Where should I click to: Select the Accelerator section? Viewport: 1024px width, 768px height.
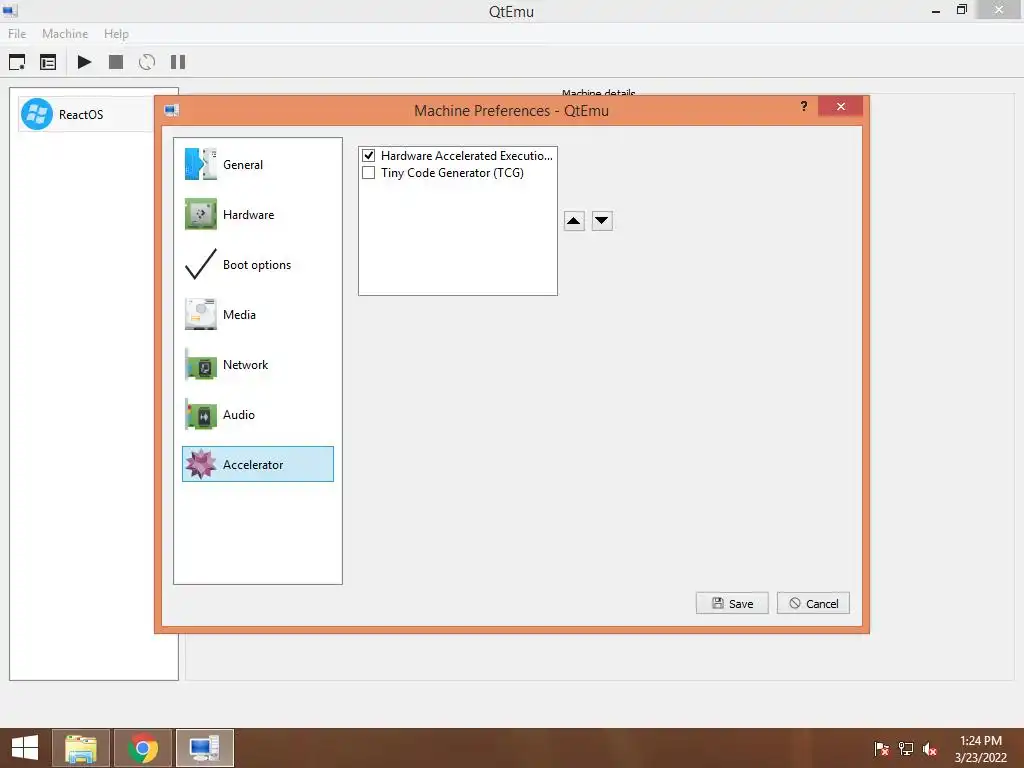click(x=258, y=464)
